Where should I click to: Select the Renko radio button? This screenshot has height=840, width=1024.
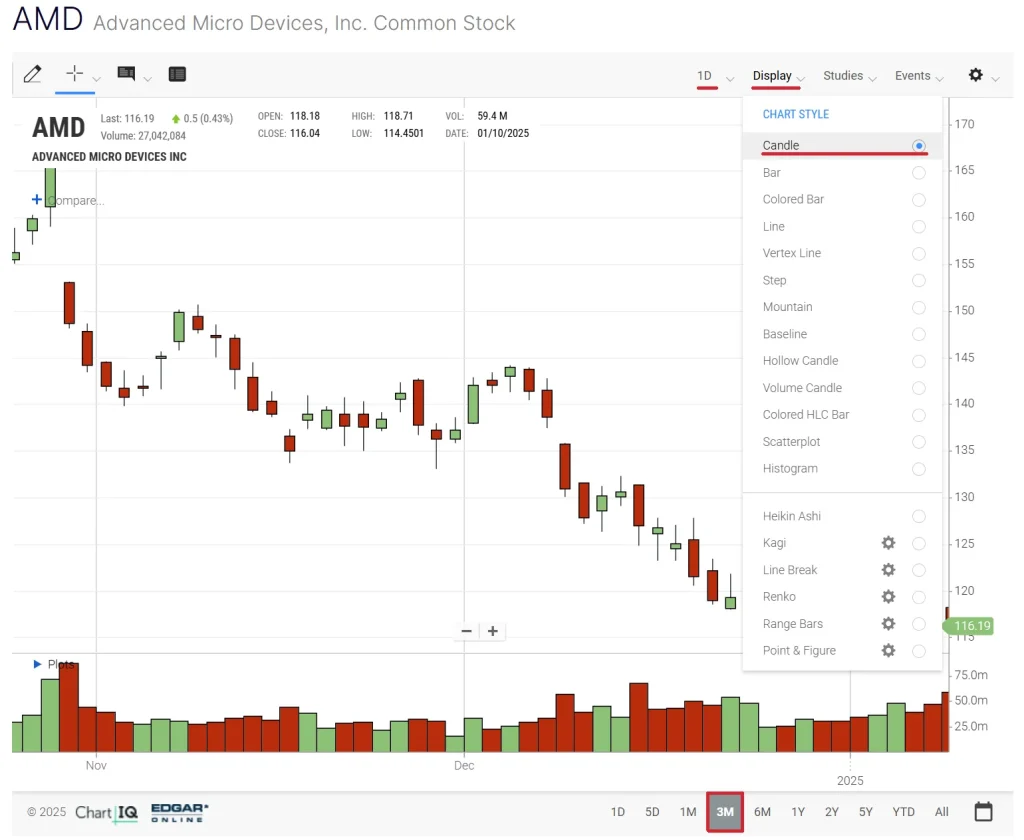tap(919, 597)
